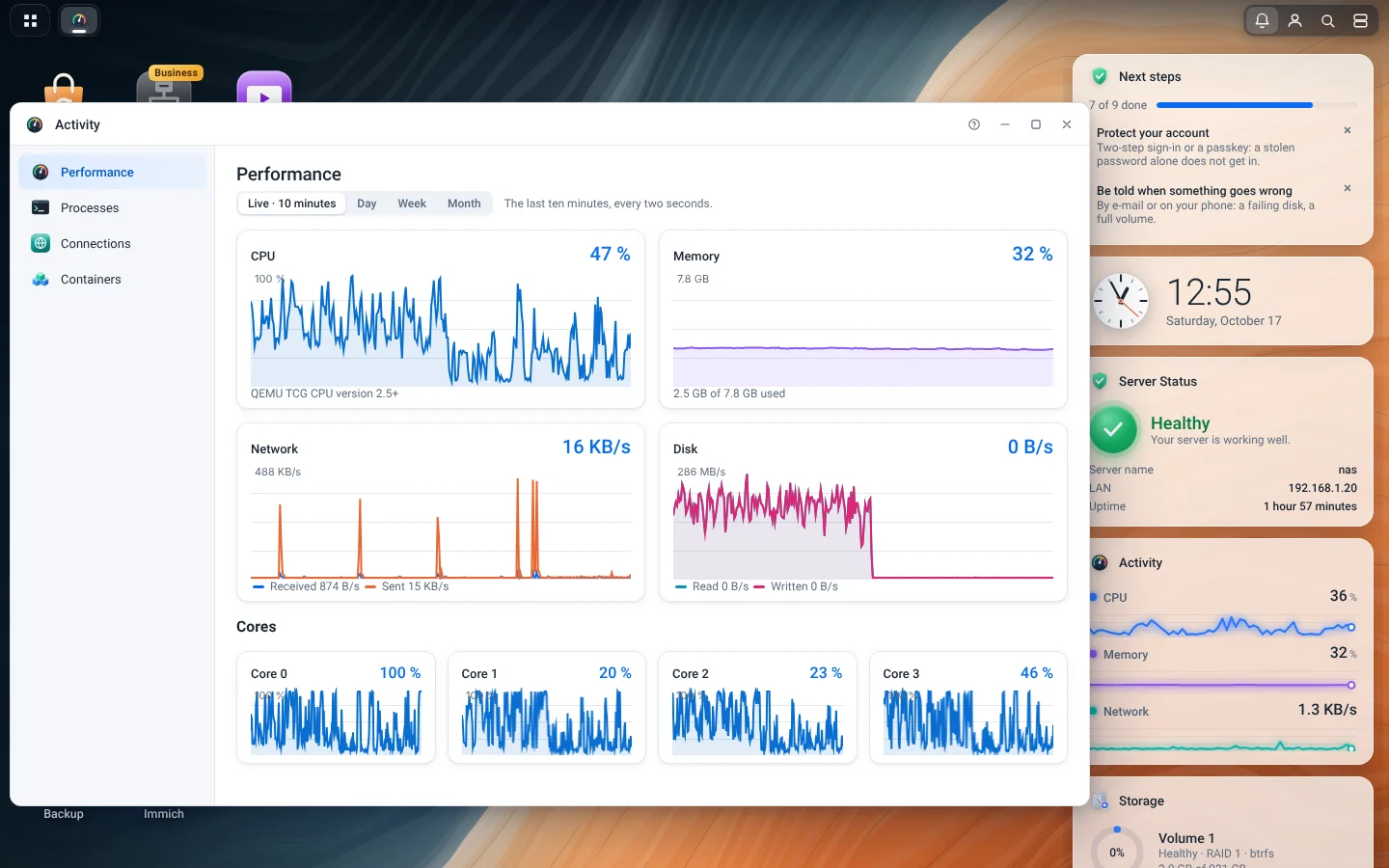Switch to the Day tab
This screenshot has height=868, width=1389.
pos(367,203)
